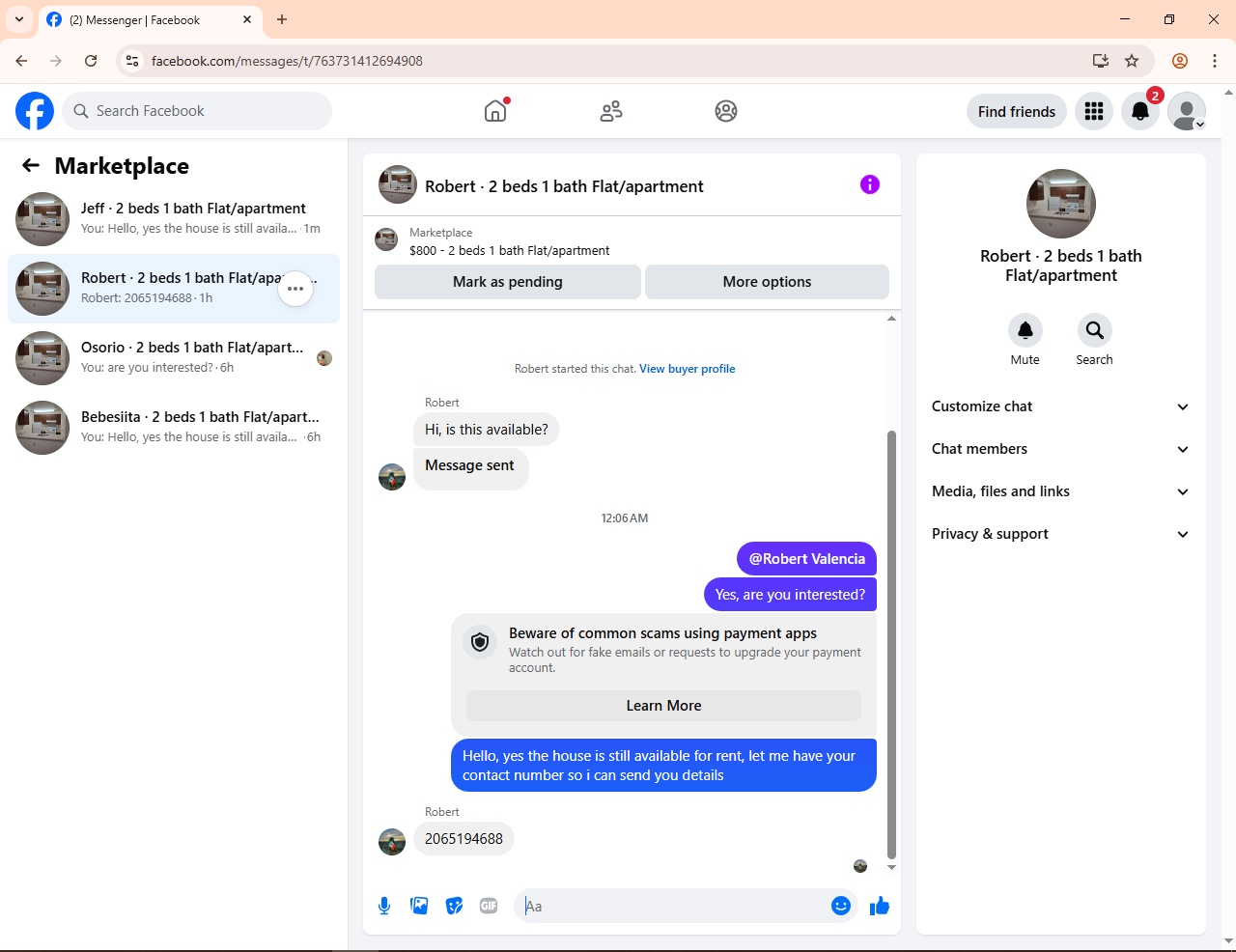Open Chrome menu with three dots
Viewport: 1236px width, 952px height.
(1215, 61)
